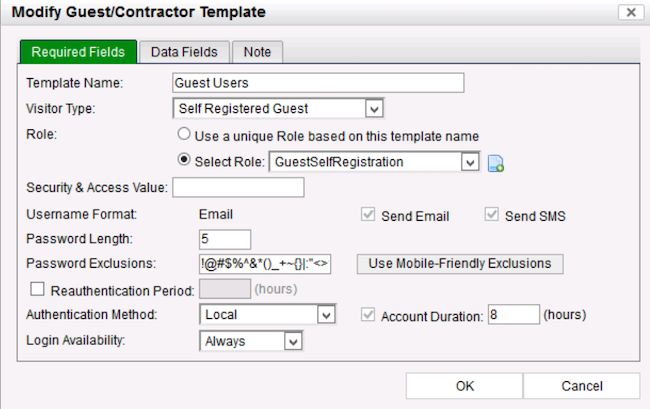The height and width of the screenshot is (409, 650).
Task: Toggle the Send SMS checkbox
Action: point(491,215)
